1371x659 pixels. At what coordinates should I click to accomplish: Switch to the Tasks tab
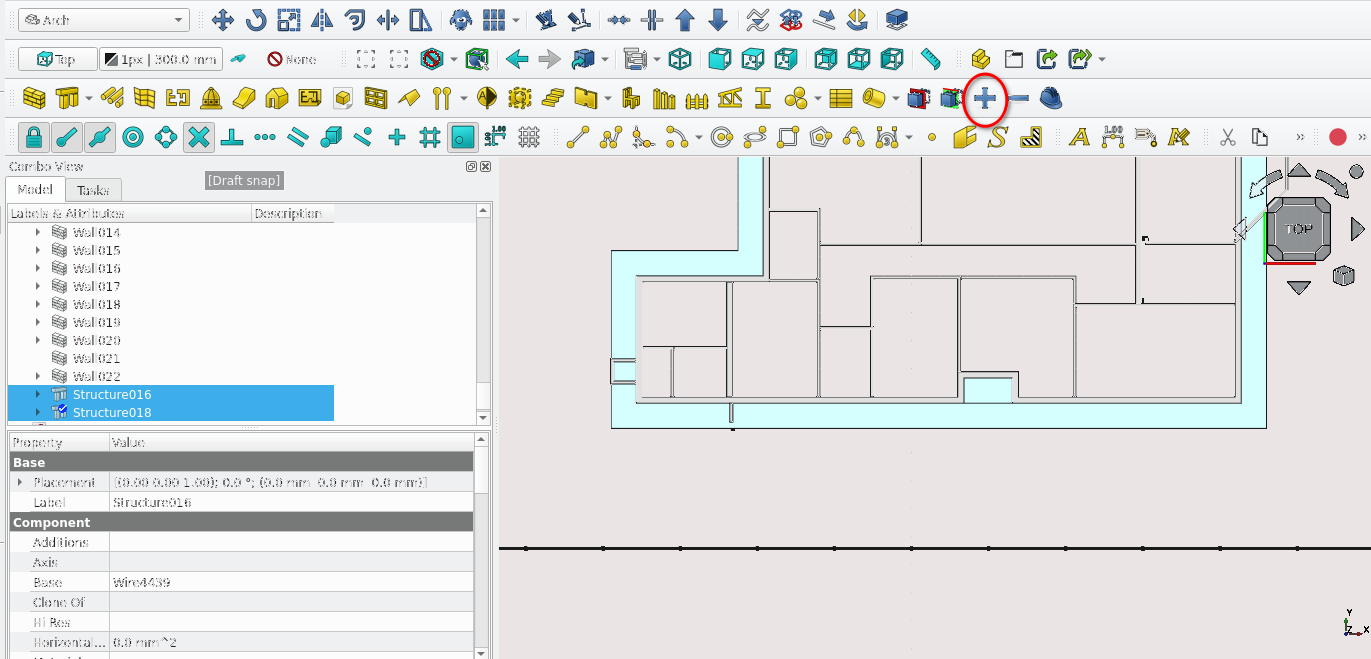(93, 190)
